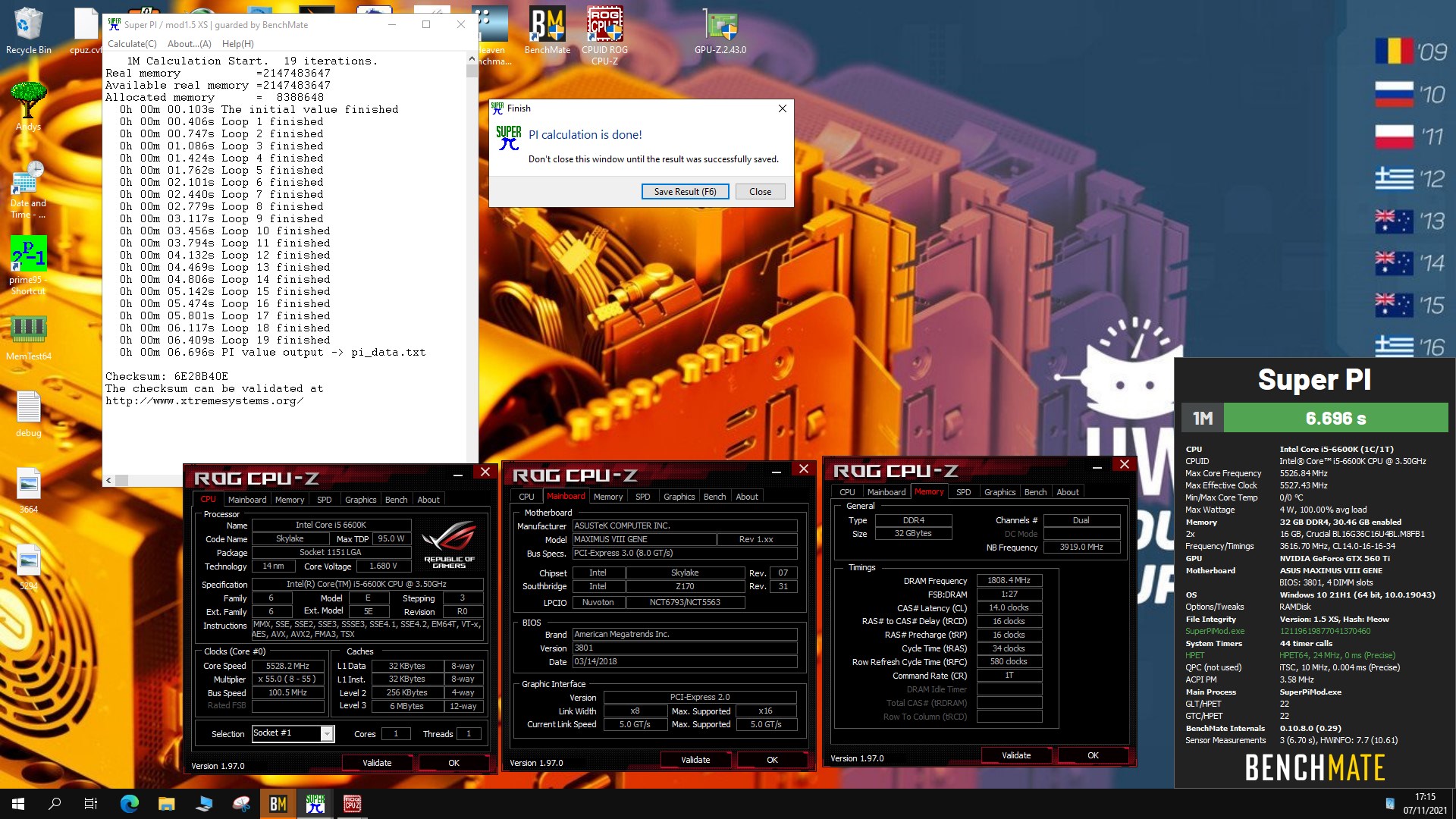Switch to CPU tab in Mainboard CPU-Z window
This screenshot has width=1456, height=819.
coord(526,497)
